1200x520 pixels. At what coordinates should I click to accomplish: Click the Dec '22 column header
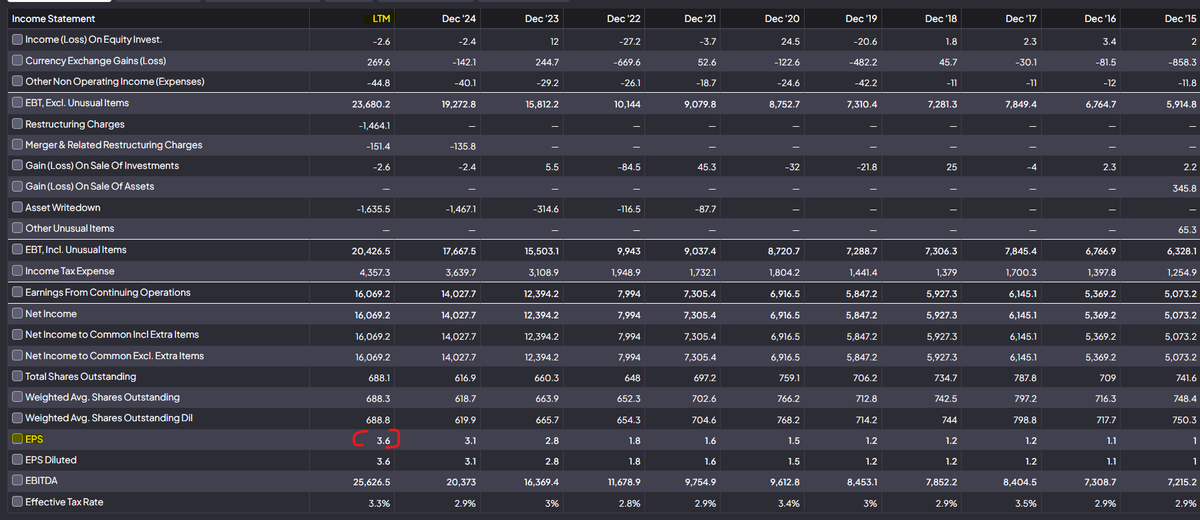624,19
